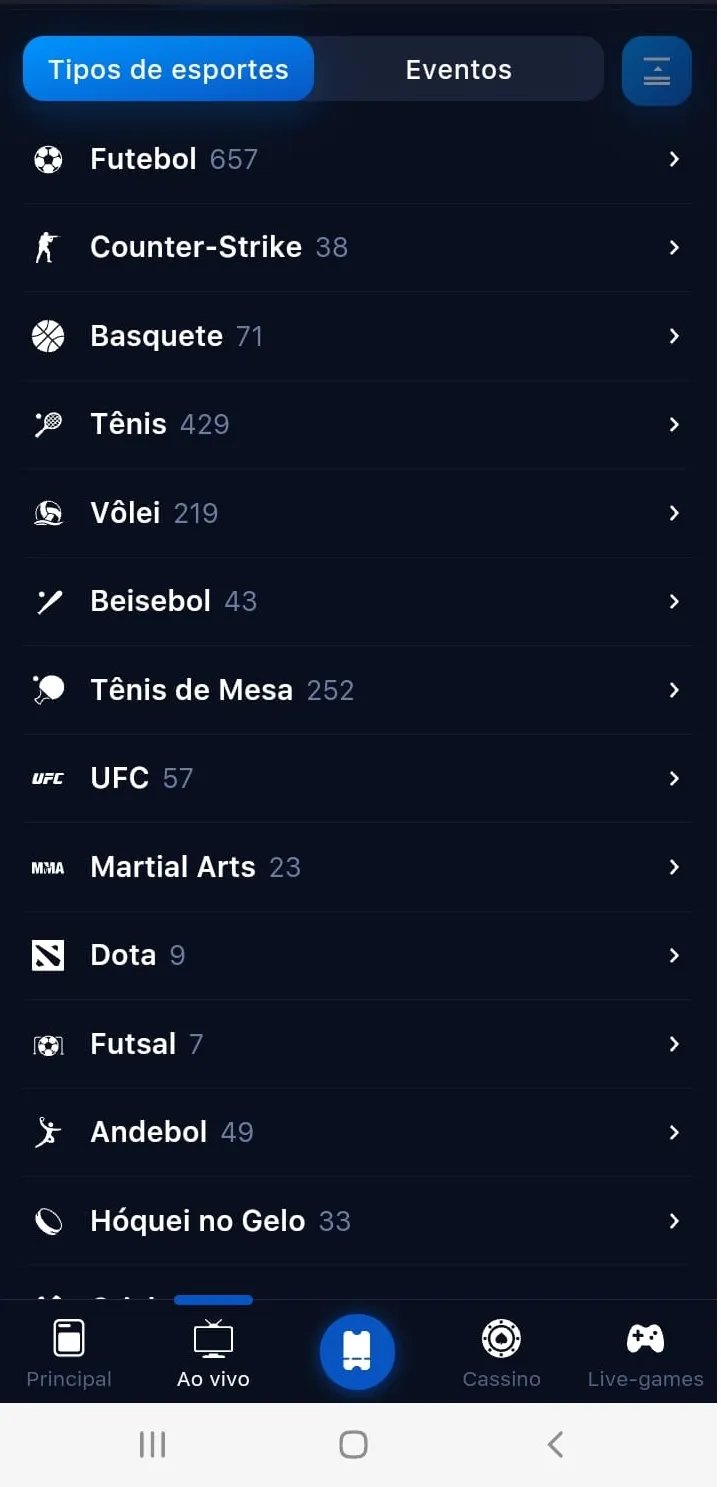Expand the Tênis row chevron

(x=674, y=425)
